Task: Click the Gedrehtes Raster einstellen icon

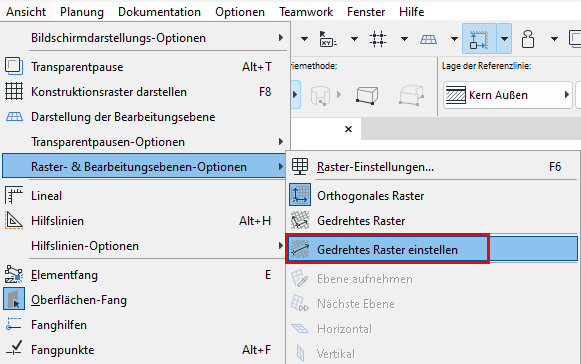Action: pos(300,249)
